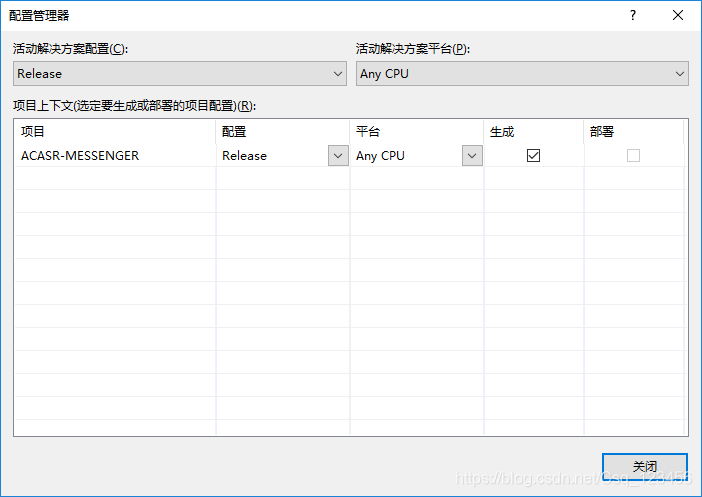This screenshot has height=497, width=702.
Task: Close the 配置管理器 dialog with the X
Action: click(678, 15)
